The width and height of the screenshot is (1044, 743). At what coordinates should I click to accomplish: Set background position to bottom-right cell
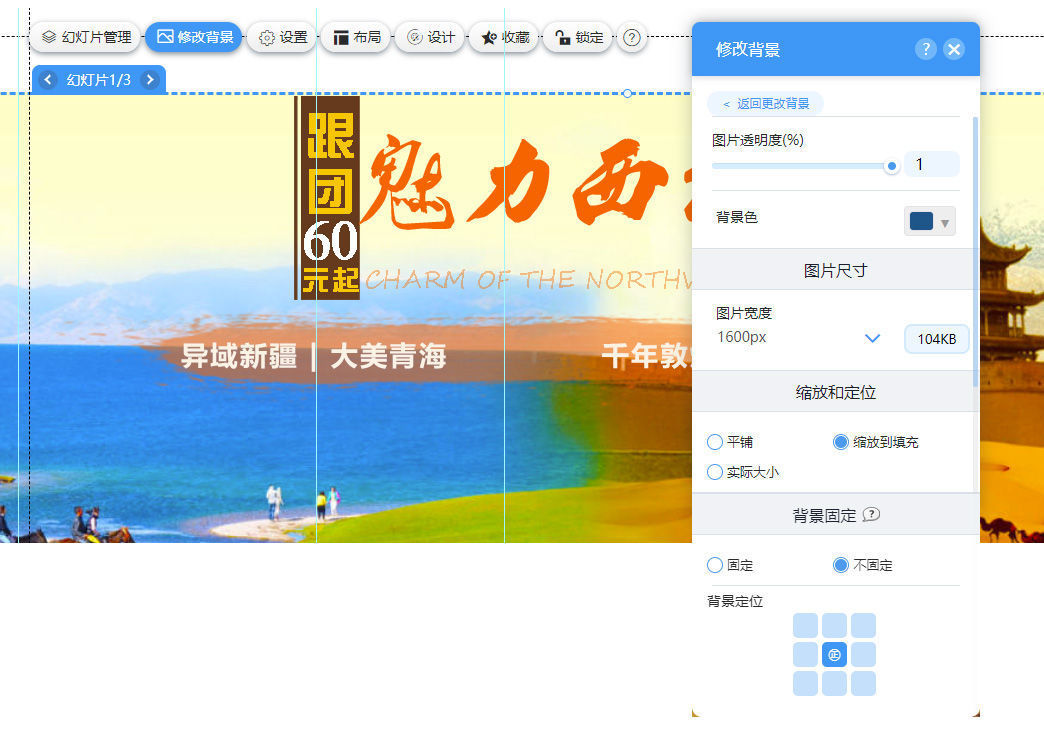(x=864, y=684)
